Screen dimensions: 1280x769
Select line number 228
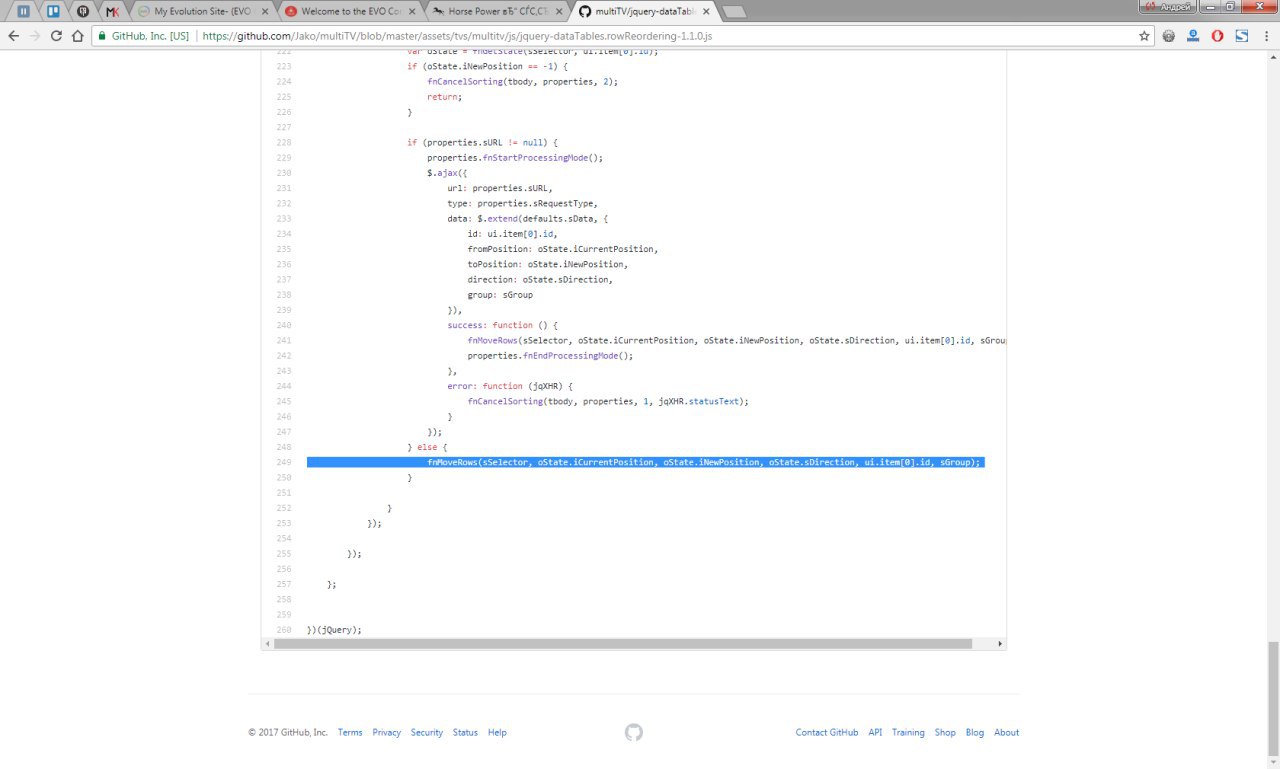pyautogui.click(x=284, y=142)
